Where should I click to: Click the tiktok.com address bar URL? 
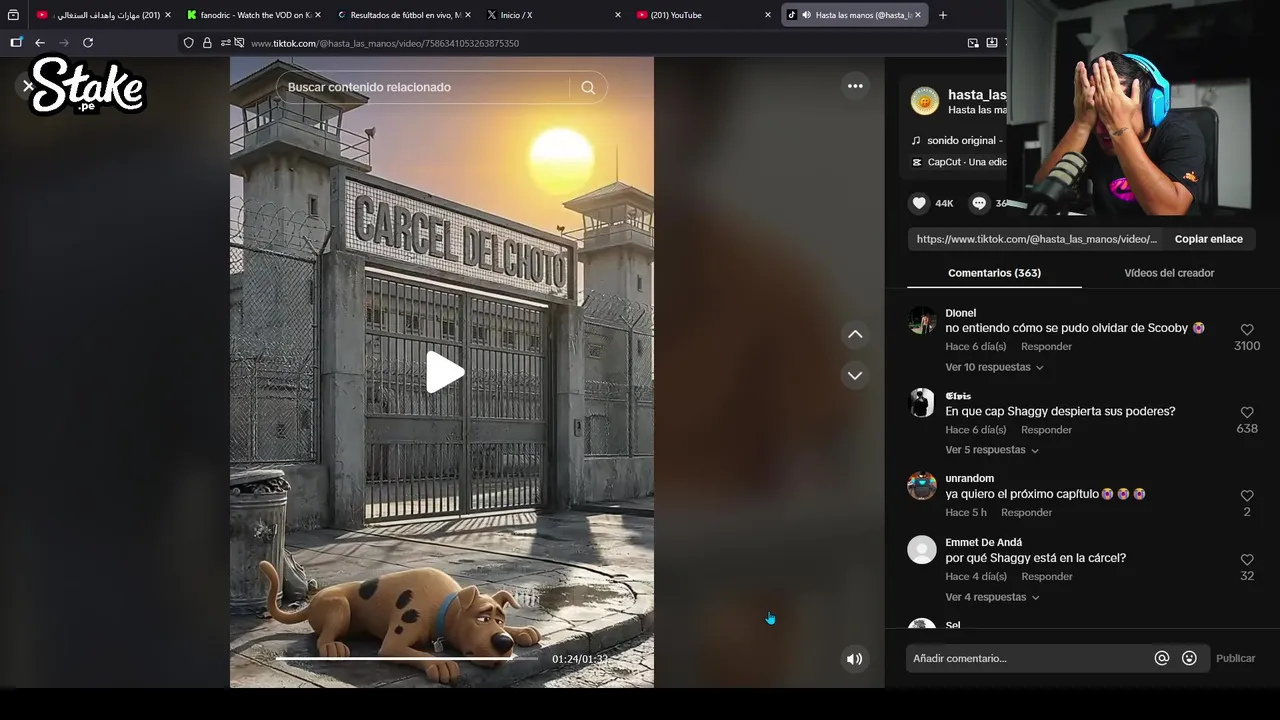click(x=385, y=43)
